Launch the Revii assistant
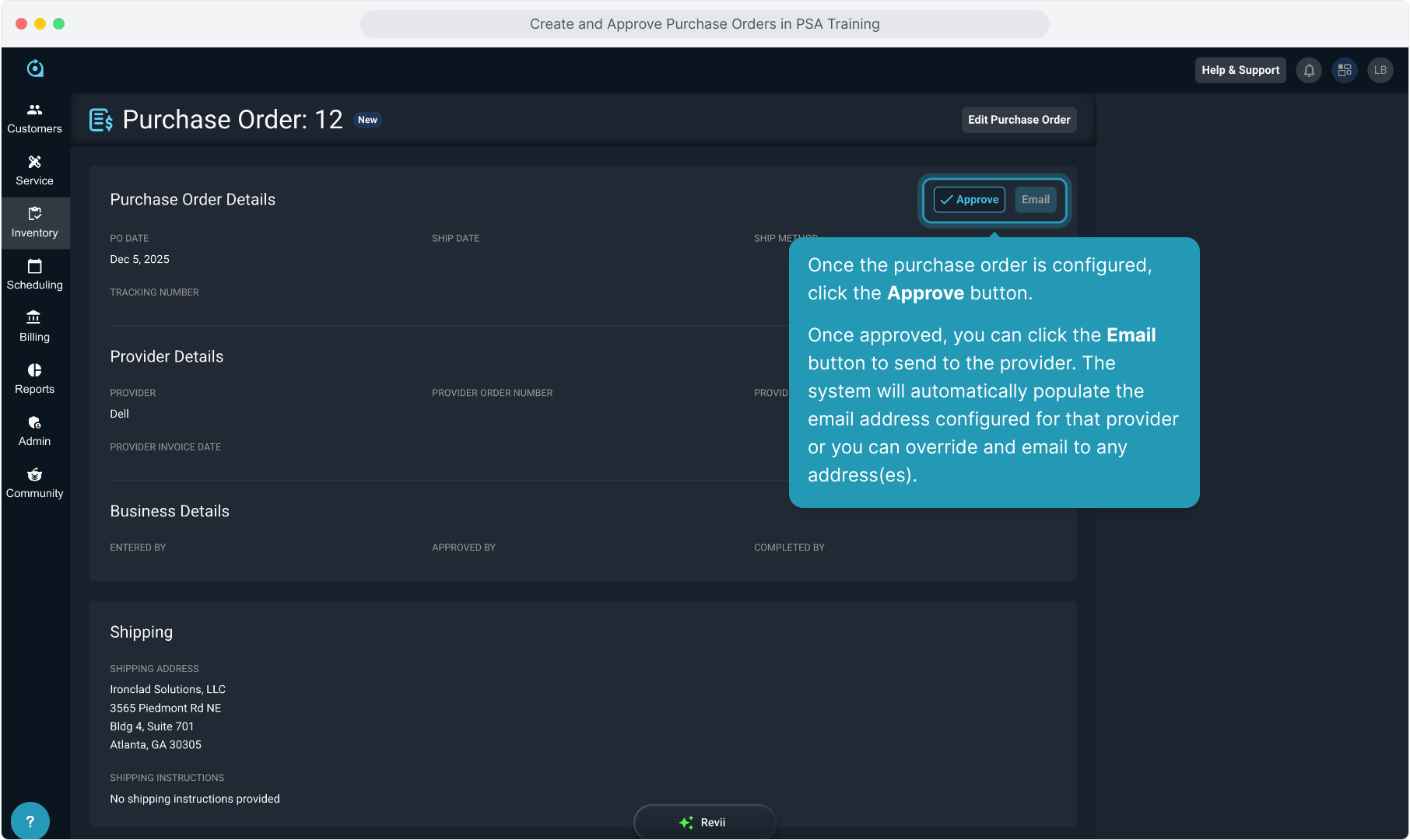Image resolution: width=1410 pixels, height=840 pixels. click(x=704, y=822)
